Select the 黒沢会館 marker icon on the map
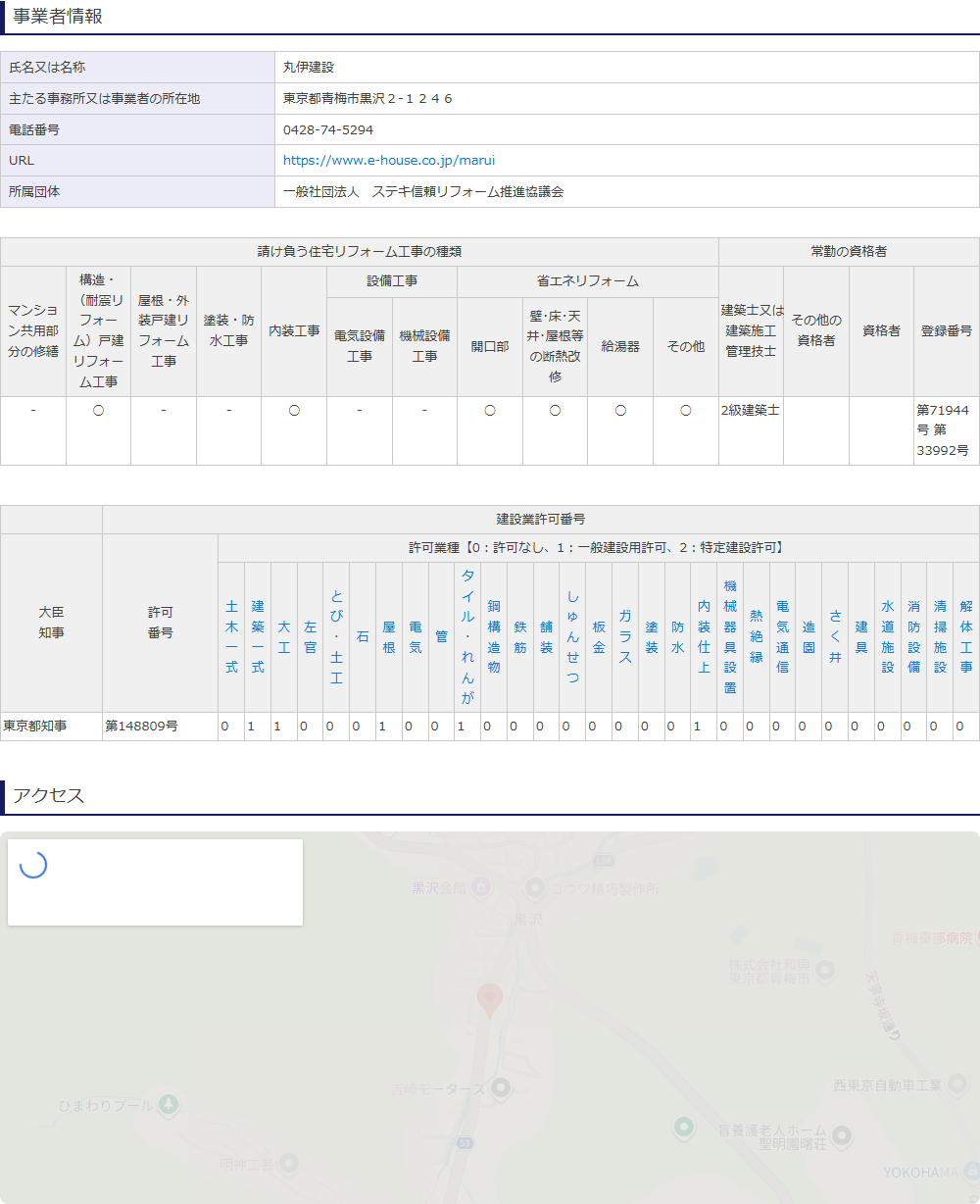Viewport: 980px width, 1204px height. tap(481, 888)
